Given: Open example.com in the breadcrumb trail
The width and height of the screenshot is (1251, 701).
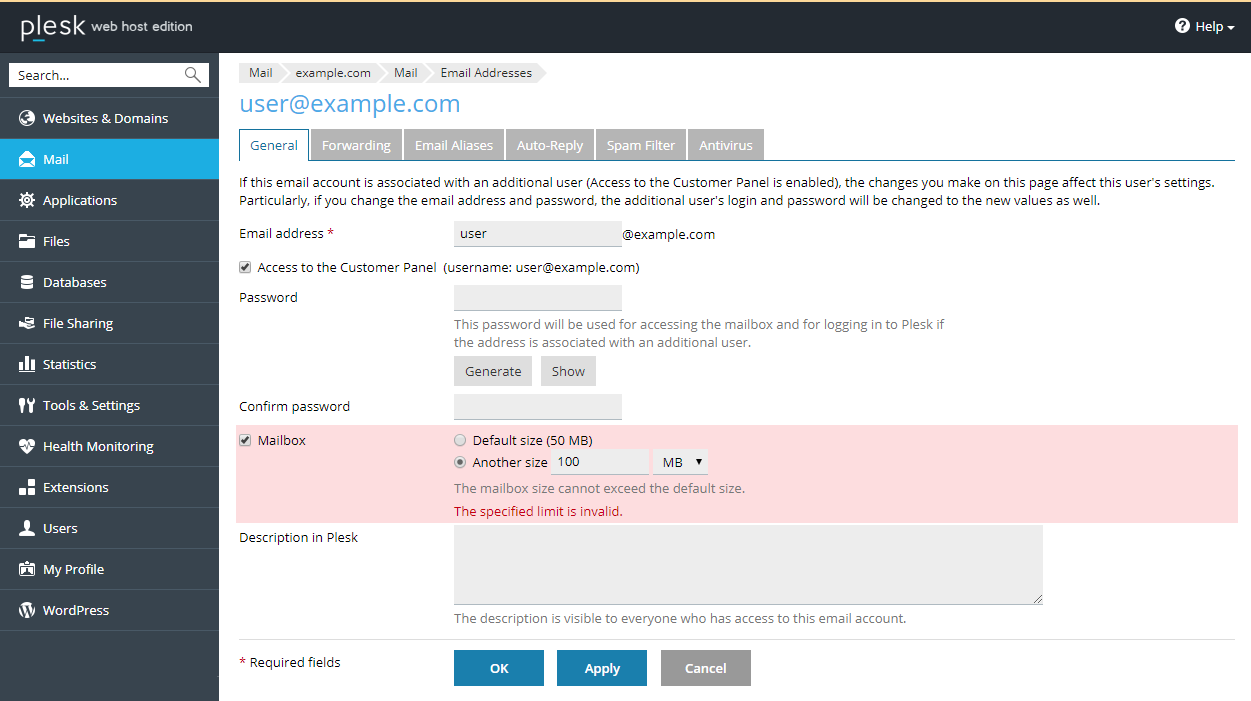Looking at the screenshot, I should 333,73.
